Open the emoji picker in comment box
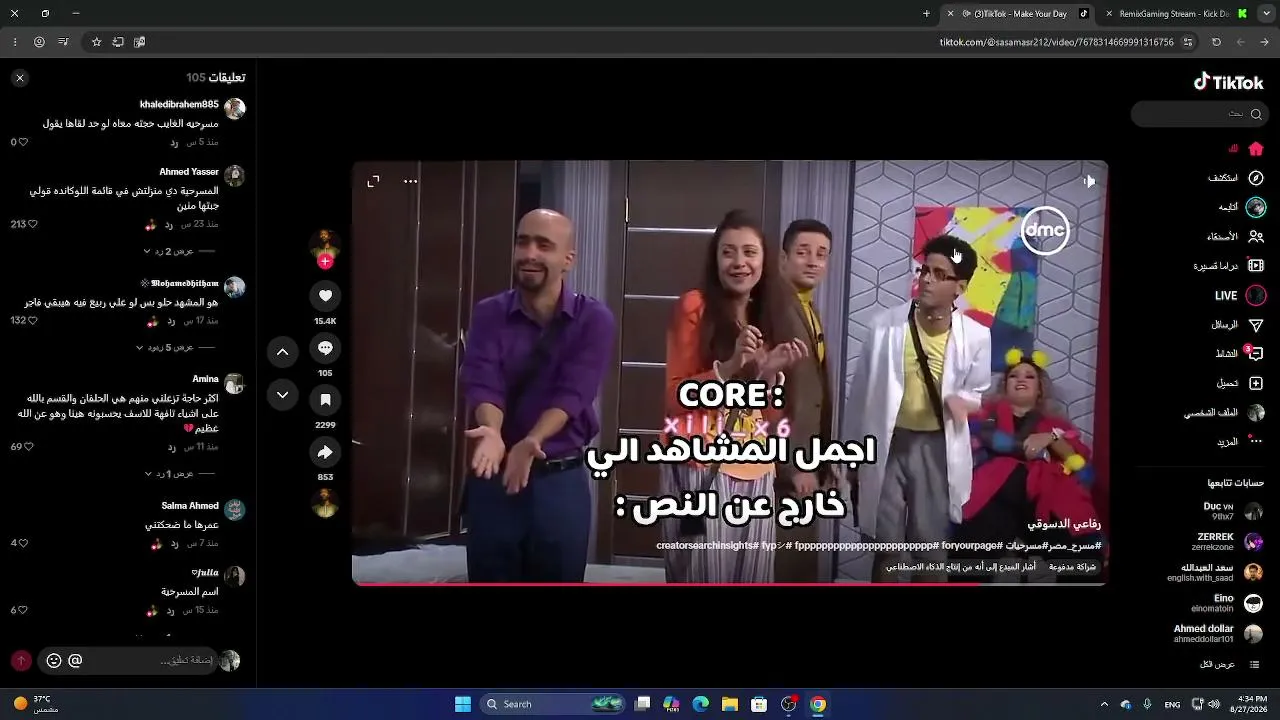The image size is (1280, 720). click(x=54, y=660)
